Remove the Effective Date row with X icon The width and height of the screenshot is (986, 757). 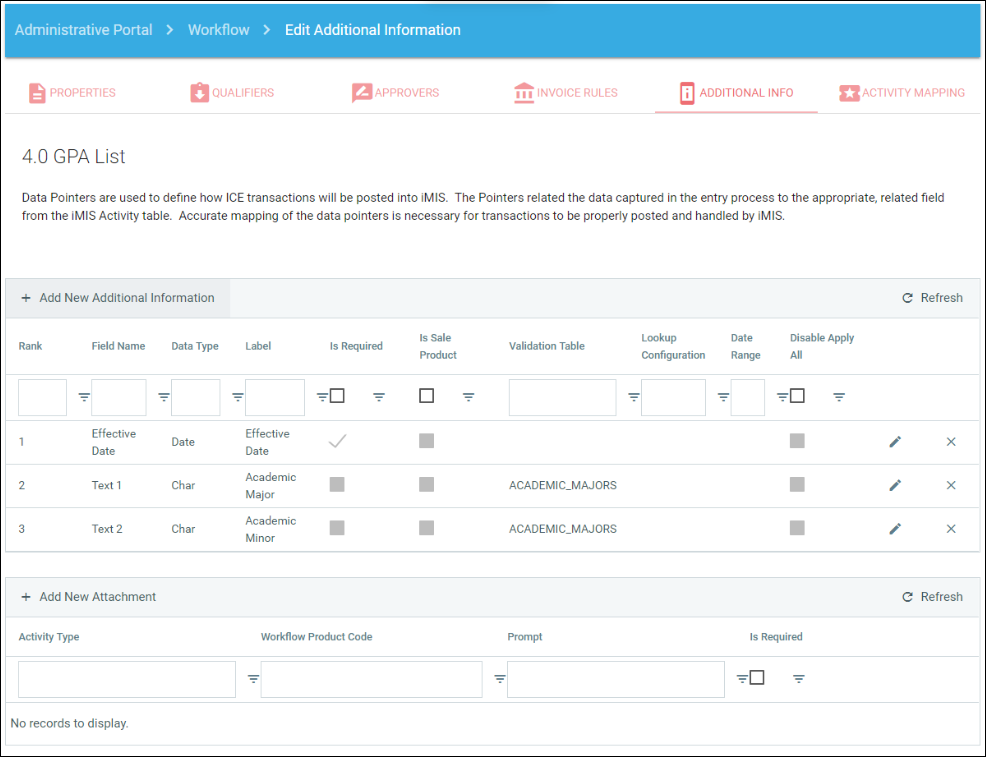tap(951, 442)
